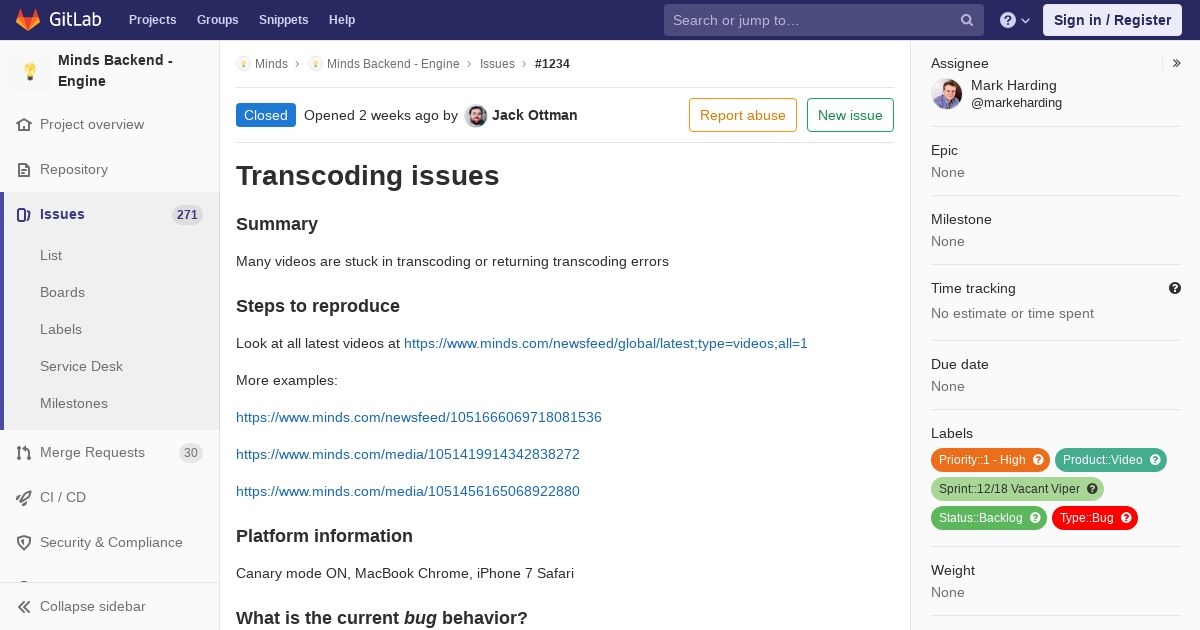
Task: Open the Groups menu in the top bar
Action: point(217,20)
